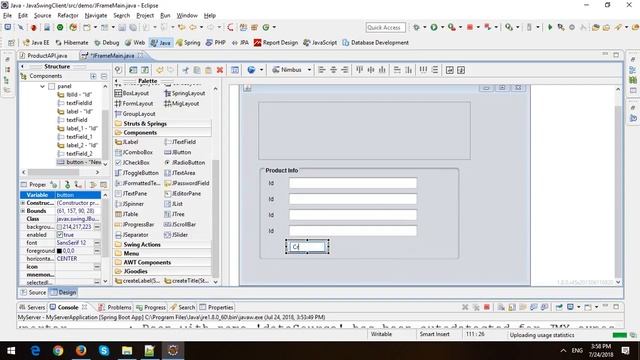Run the application from the main toolbar
This screenshot has height=360, width=640.
point(434,27)
